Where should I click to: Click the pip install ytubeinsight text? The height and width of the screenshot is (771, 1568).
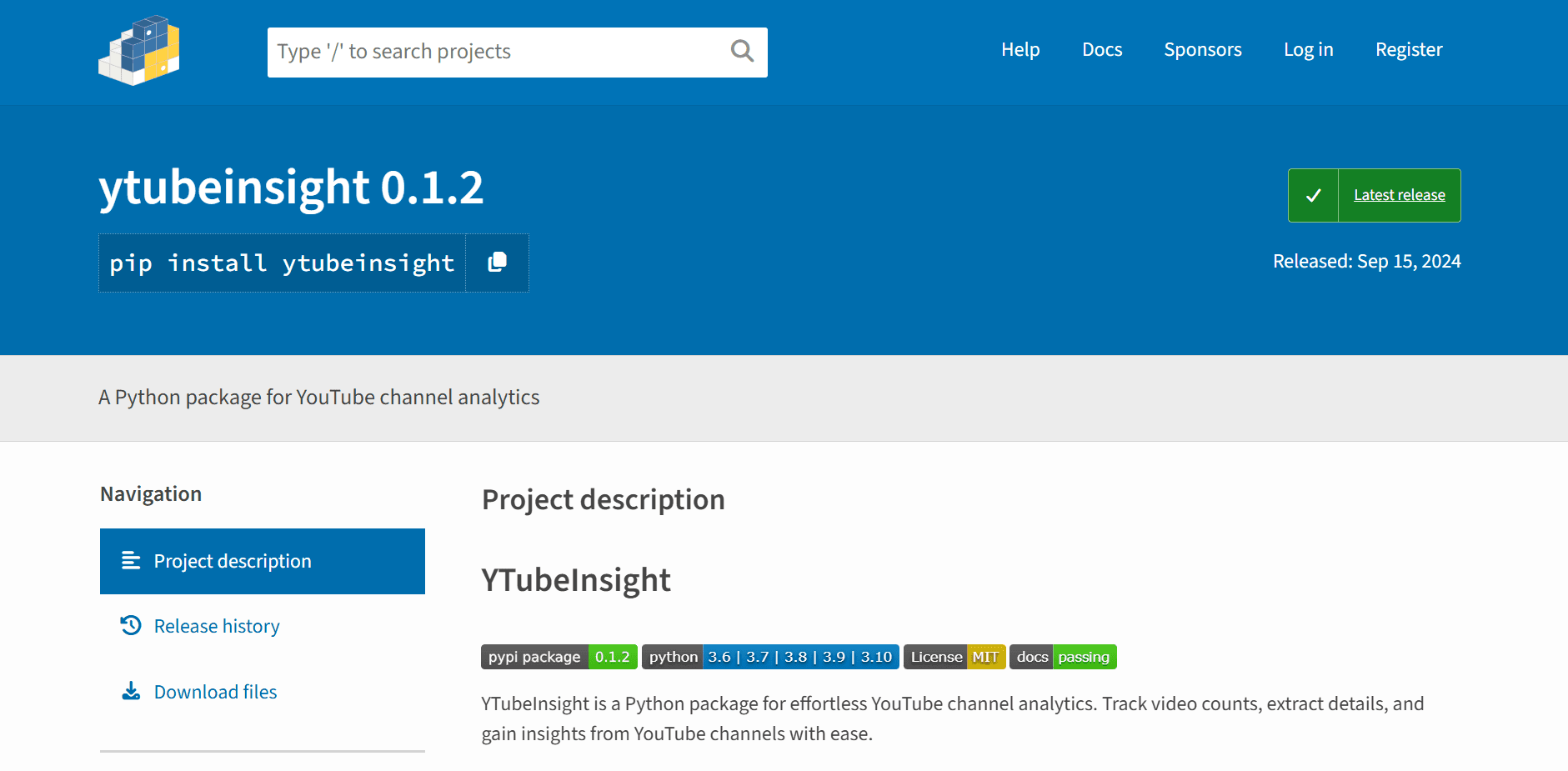283,263
